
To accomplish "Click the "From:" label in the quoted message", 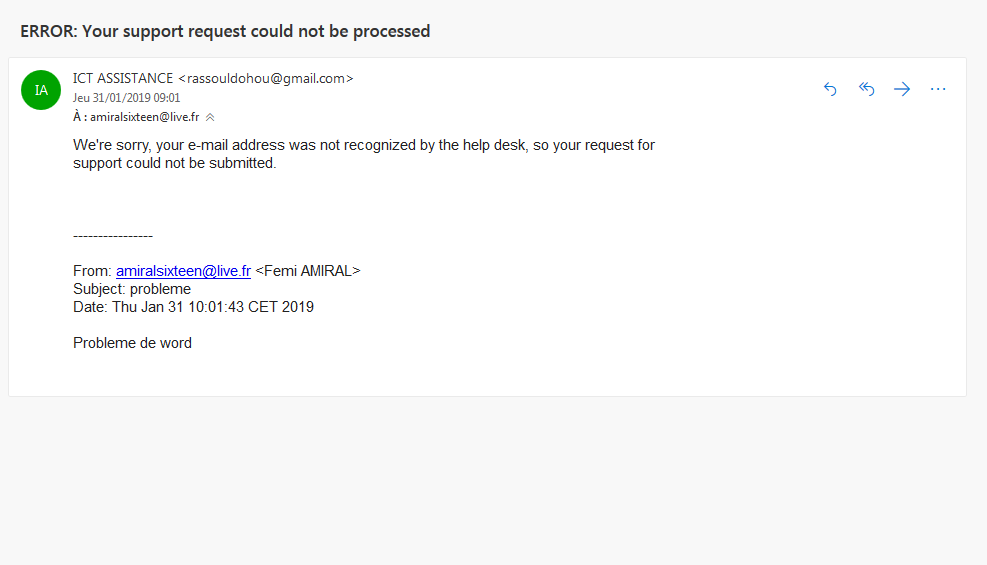I will pos(92,271).
